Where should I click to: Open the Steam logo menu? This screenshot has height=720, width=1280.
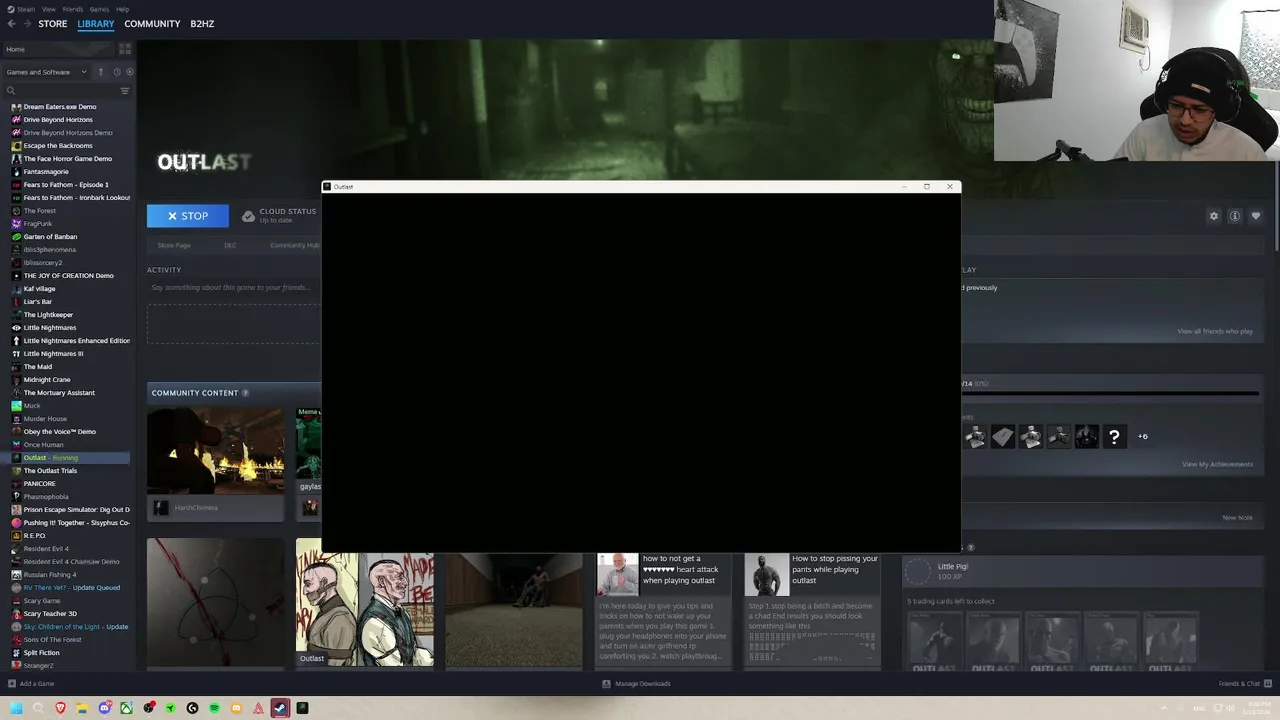click(x=21, y=9)
